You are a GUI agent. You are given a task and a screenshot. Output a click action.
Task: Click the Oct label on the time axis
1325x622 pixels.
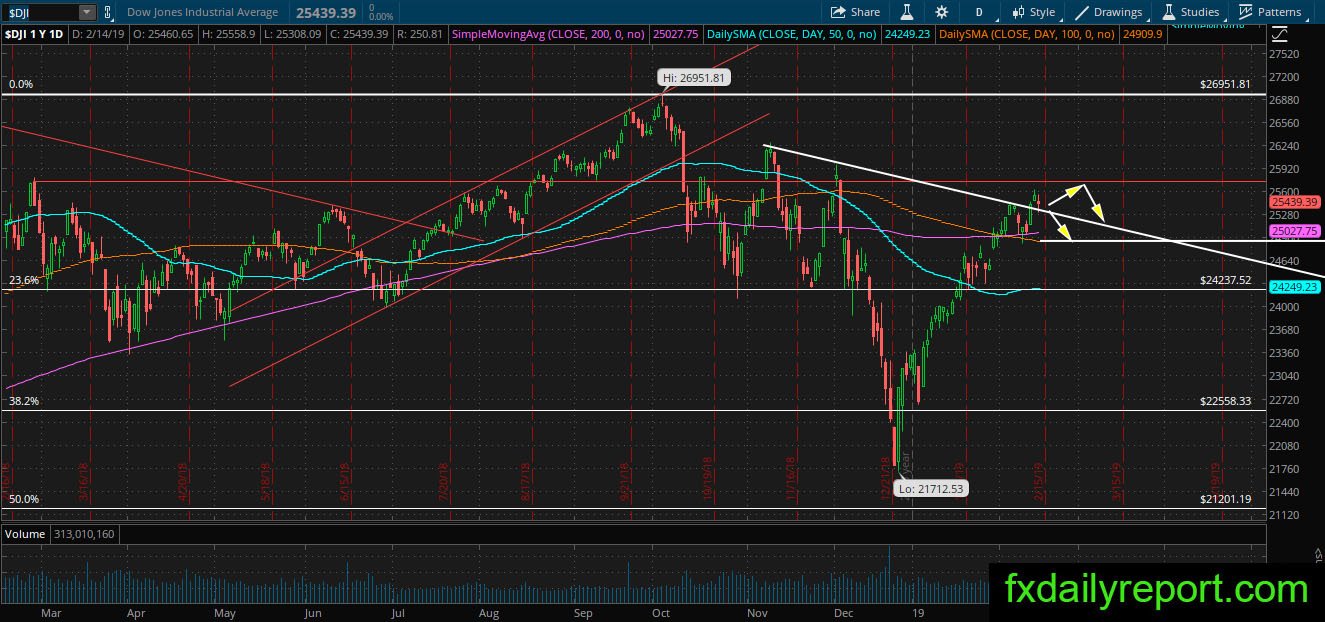click(x=661, y=611)
